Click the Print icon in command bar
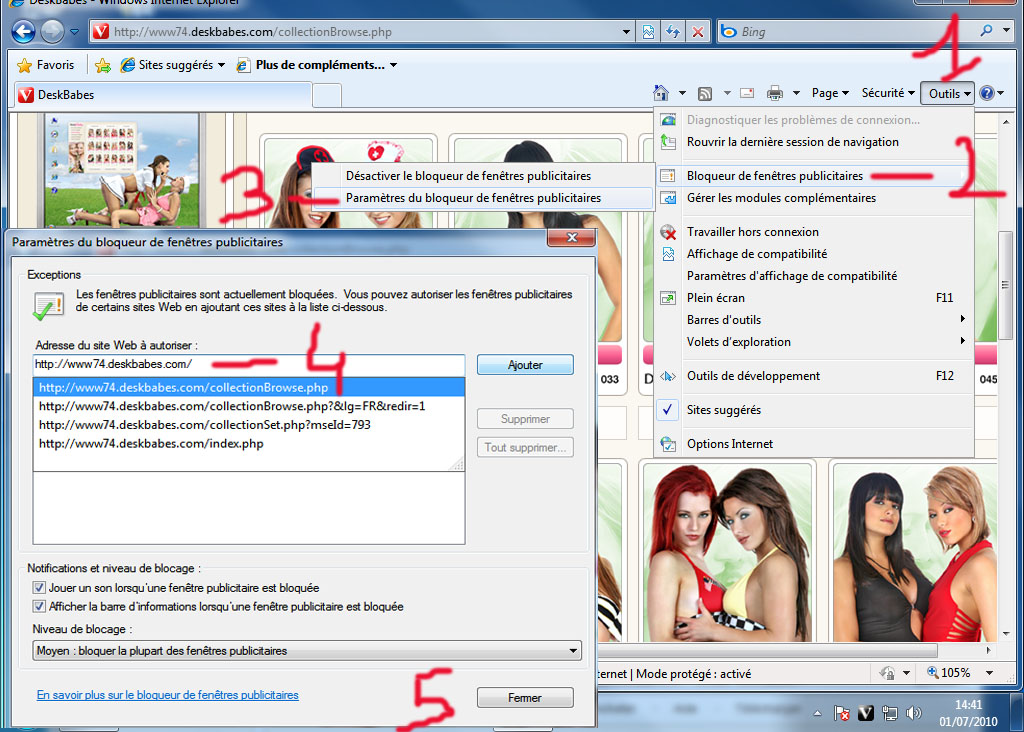Image resolution: width=1024 pixels, height=732 pixels. [775, 93]
